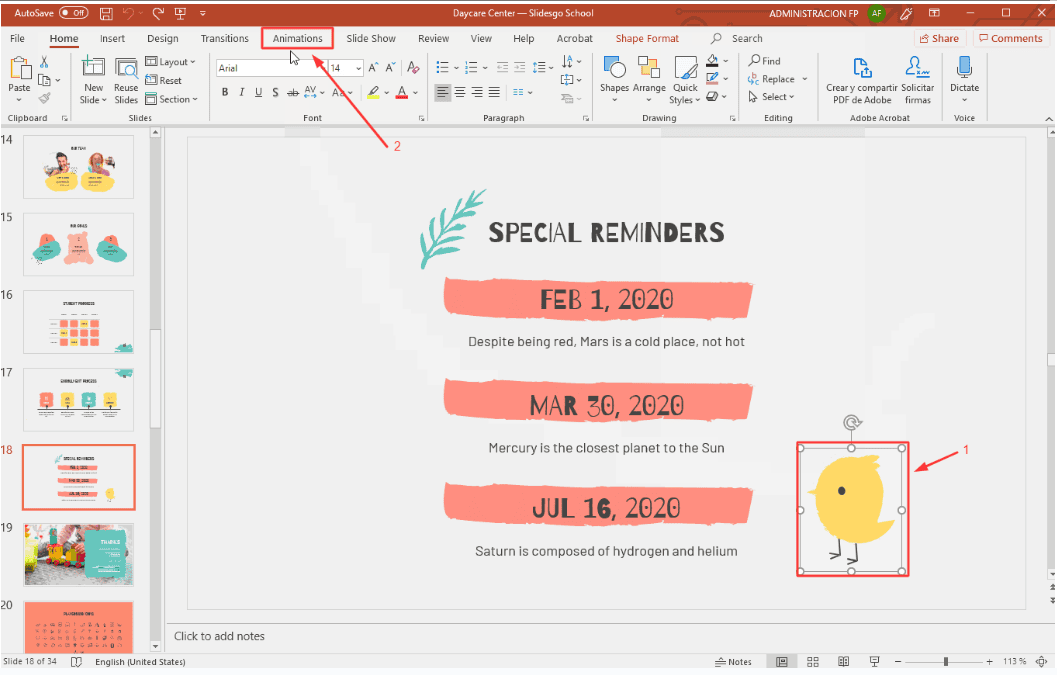Center align text
Screen dimensions: 1057x675
pos(460,92)
